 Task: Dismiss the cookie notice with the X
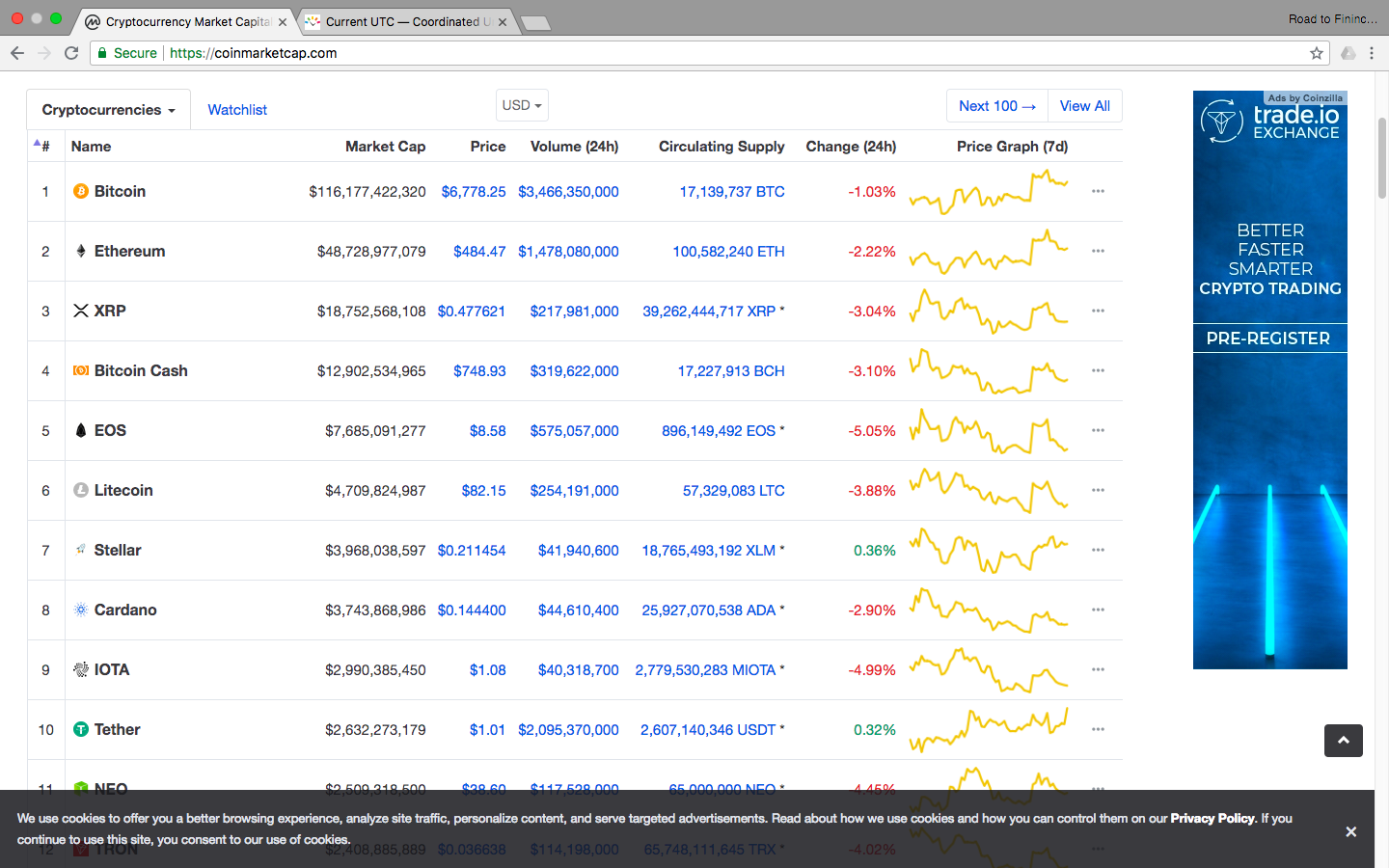point(1351,831)
